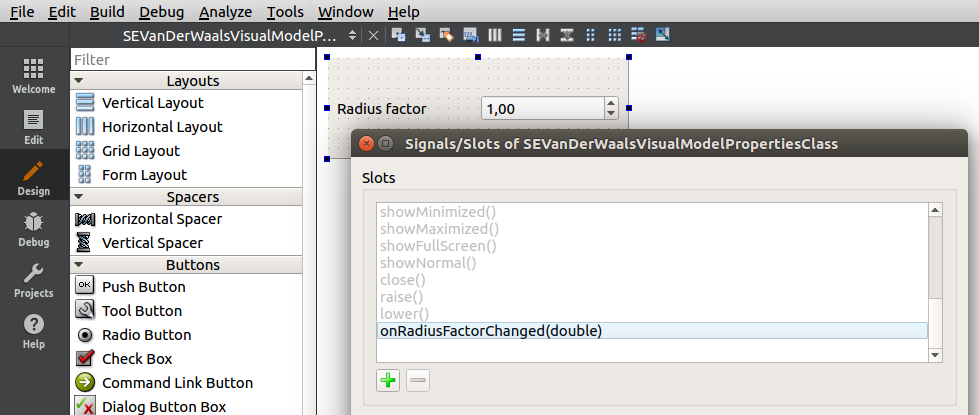The height and width of the screenshot is (415, 979).
Task: Open the Build menu
Action: (107, 12)
